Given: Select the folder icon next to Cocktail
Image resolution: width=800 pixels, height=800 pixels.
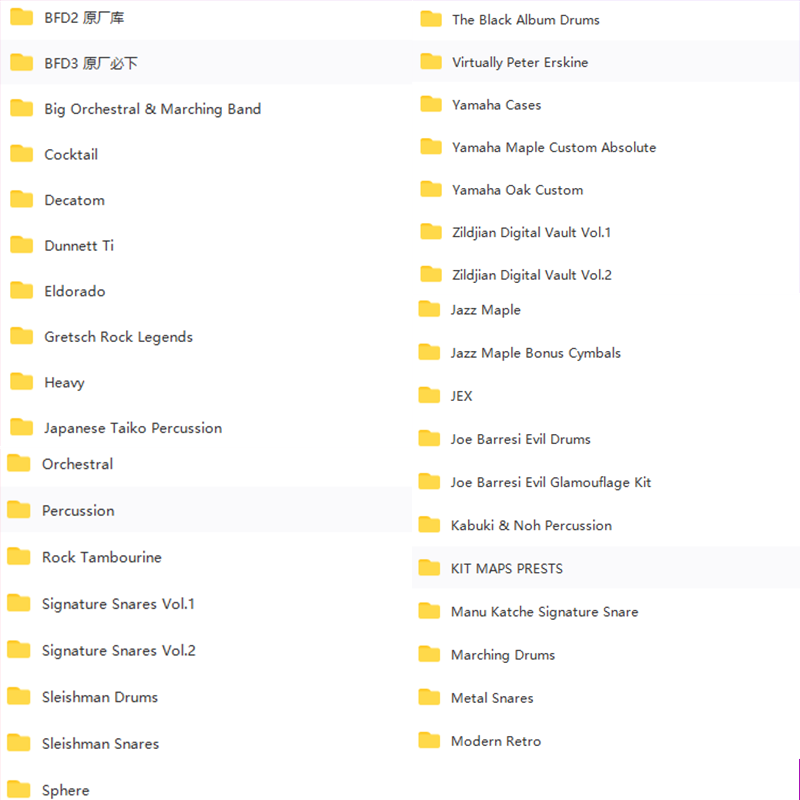Looking at the screenshot, I should (x=21, y=154).
